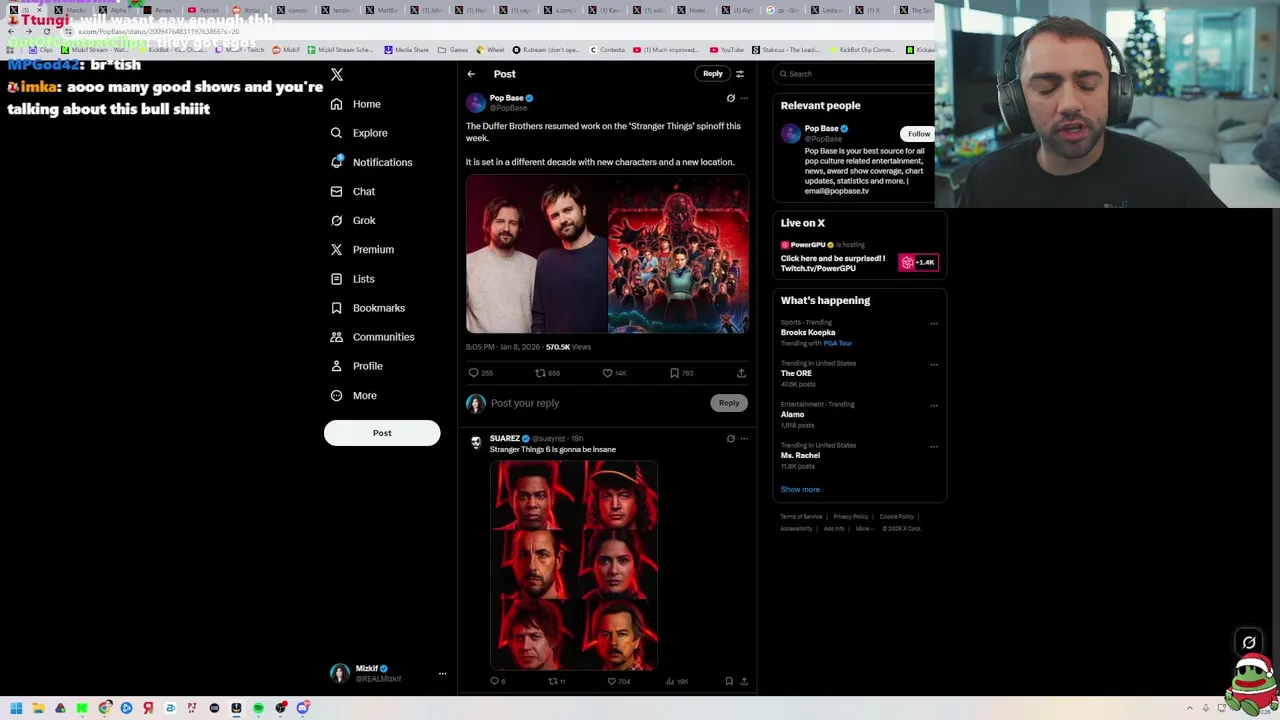Open Terms of Service link

801,517
